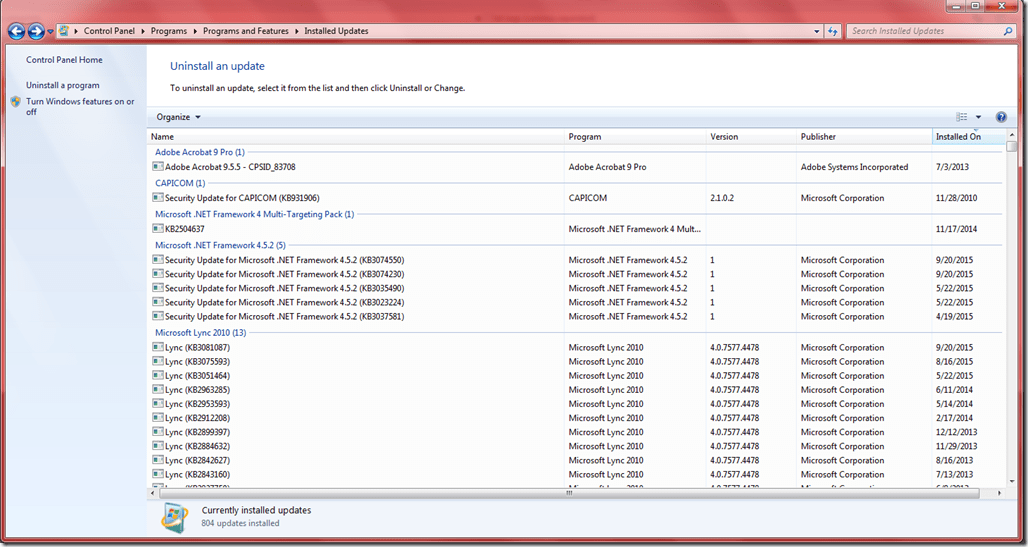Click the Uninstall a program link
The height and width of the screenshot is (547, 1028).
click(62, 86)
